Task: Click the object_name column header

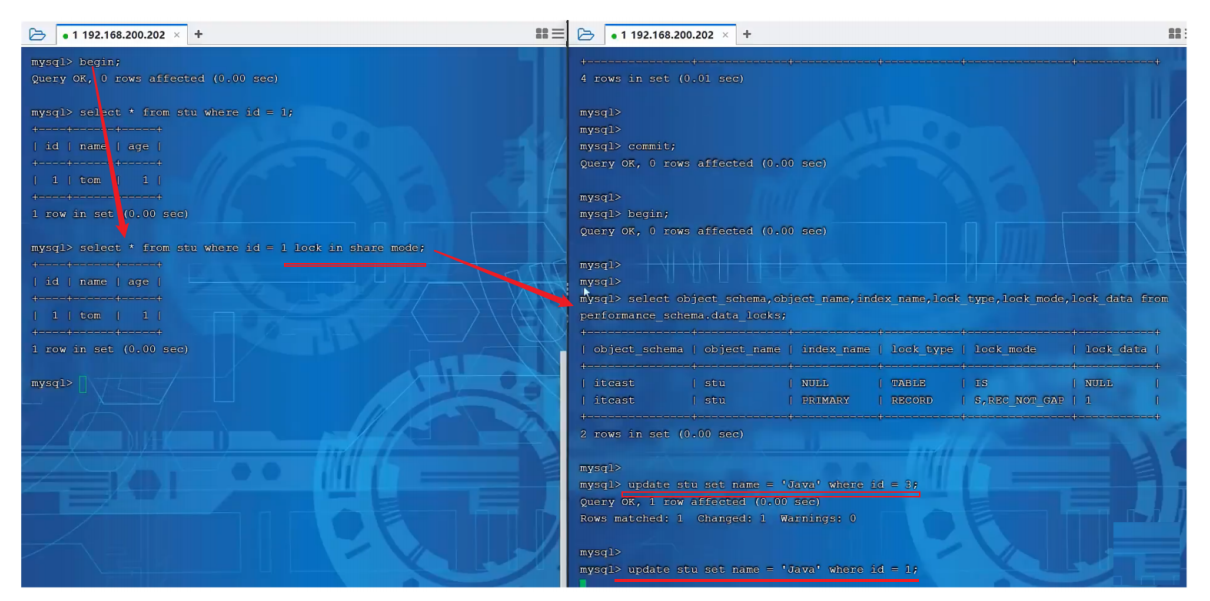Action: click(x=742, y=349)
